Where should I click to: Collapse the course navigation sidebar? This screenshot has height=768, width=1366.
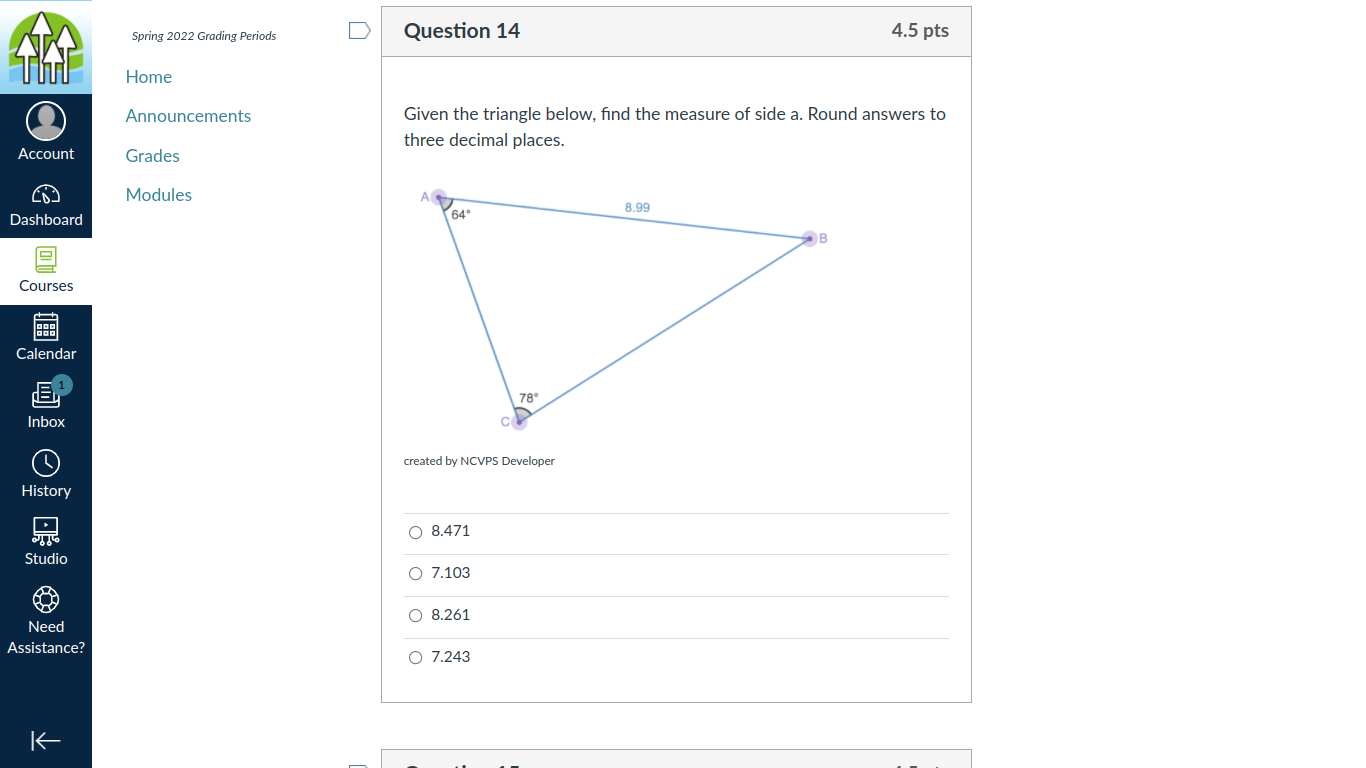pos(46,740)
